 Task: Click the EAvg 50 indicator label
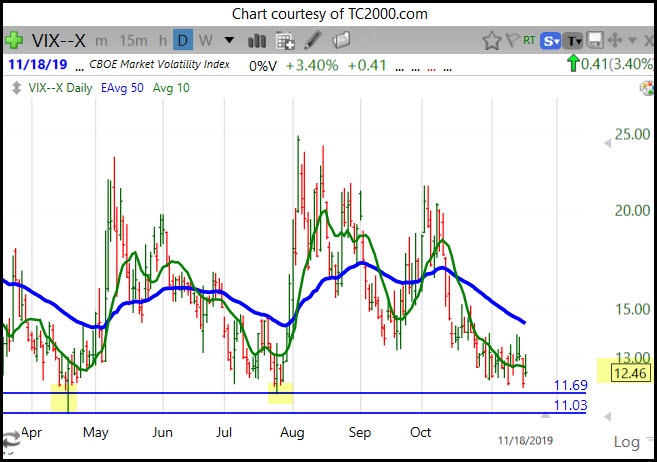[x=122, y=88]
